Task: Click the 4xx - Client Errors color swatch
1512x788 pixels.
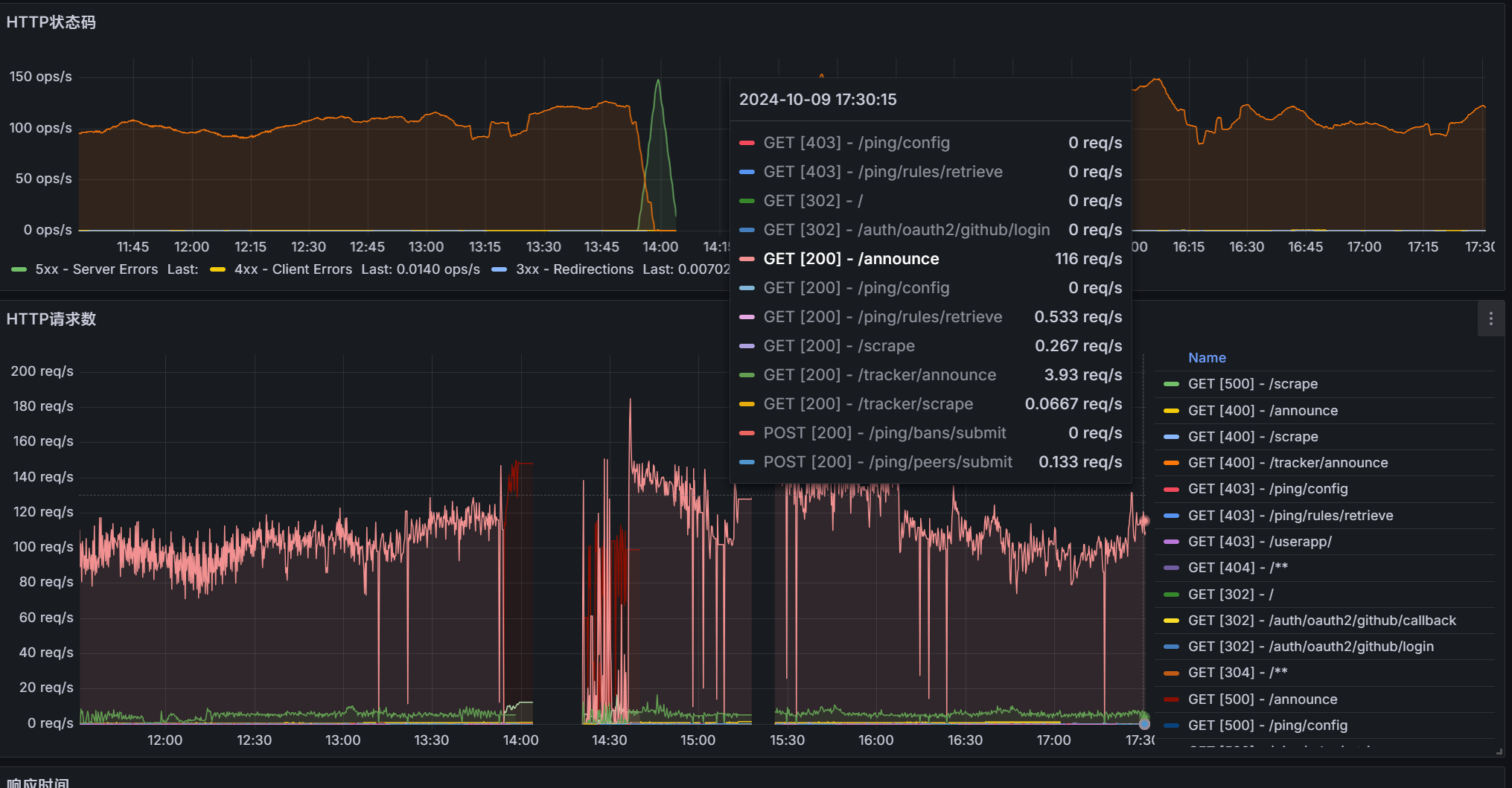Action: click(218, 269)
